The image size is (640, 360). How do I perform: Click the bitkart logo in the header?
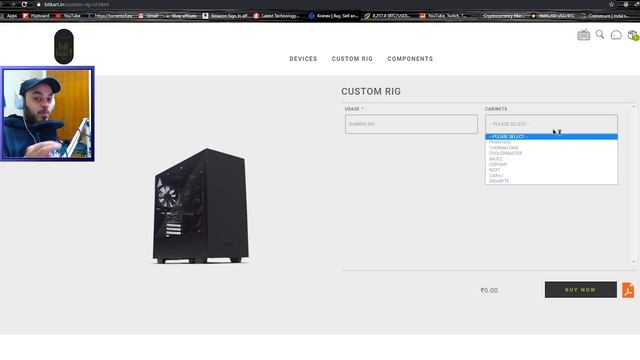click(64, 47)
